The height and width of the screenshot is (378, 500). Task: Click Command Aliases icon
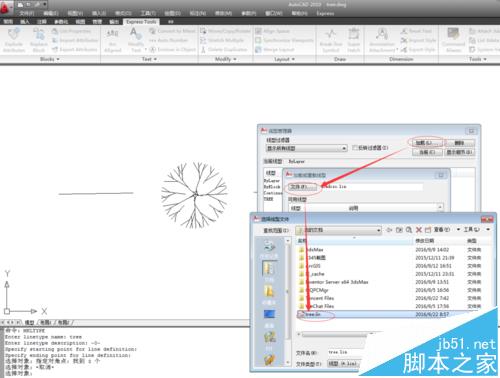[453, 40]
